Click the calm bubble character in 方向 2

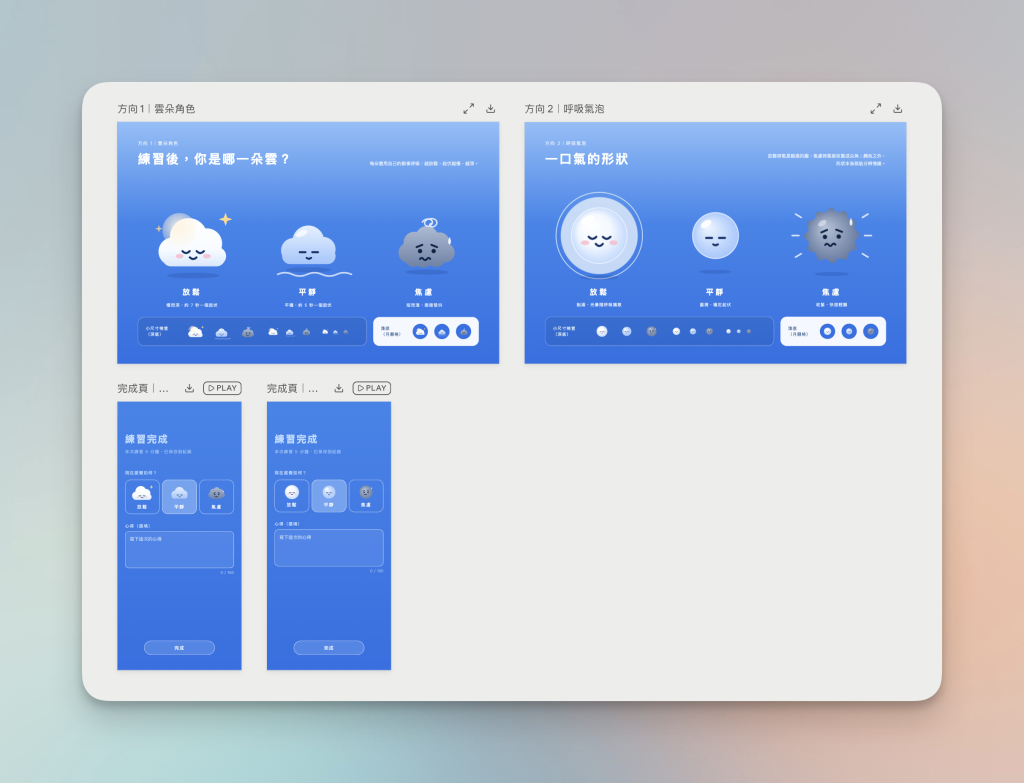click(x=715, y=236)
